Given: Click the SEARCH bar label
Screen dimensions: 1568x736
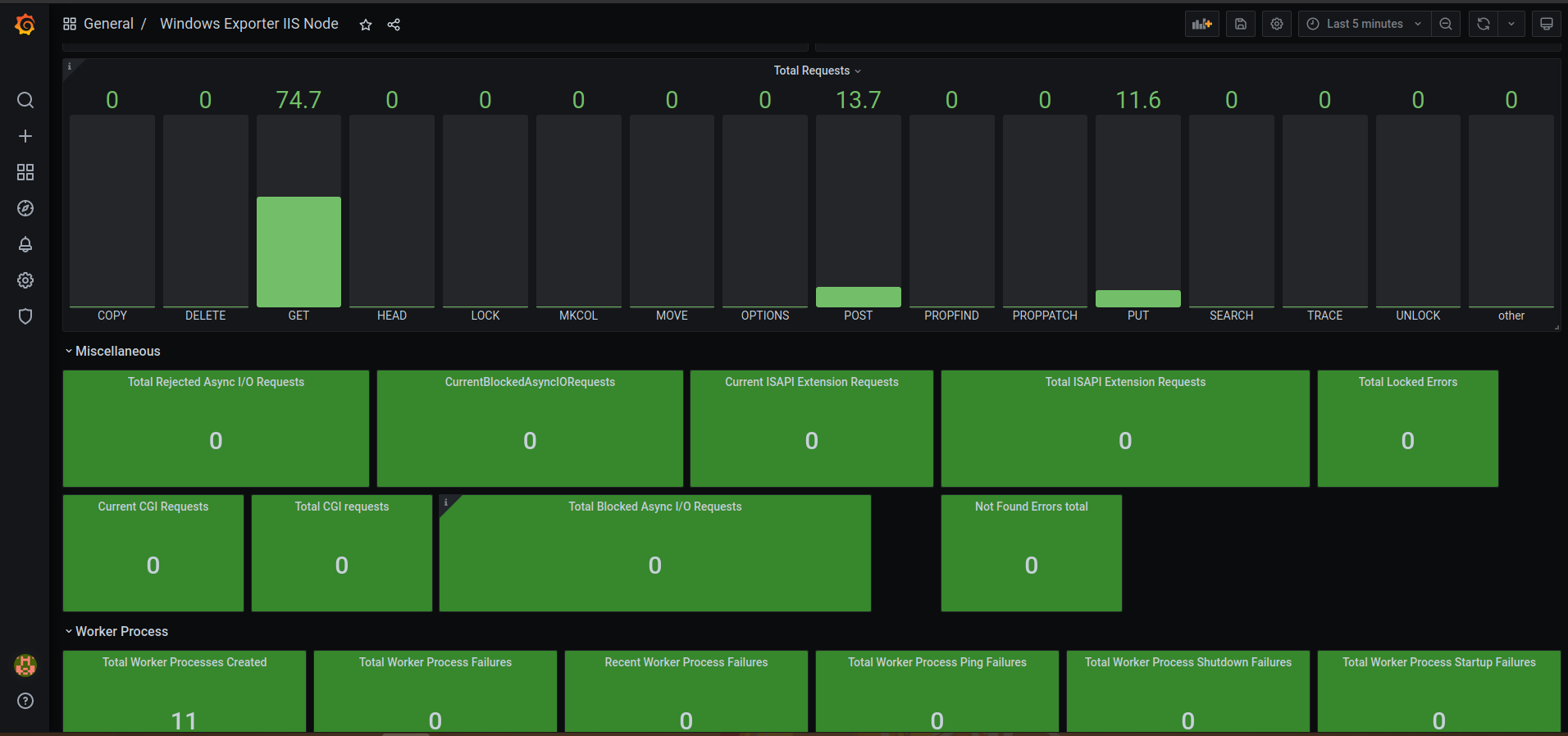Looking at the screenshot, I should (1231, 316).
